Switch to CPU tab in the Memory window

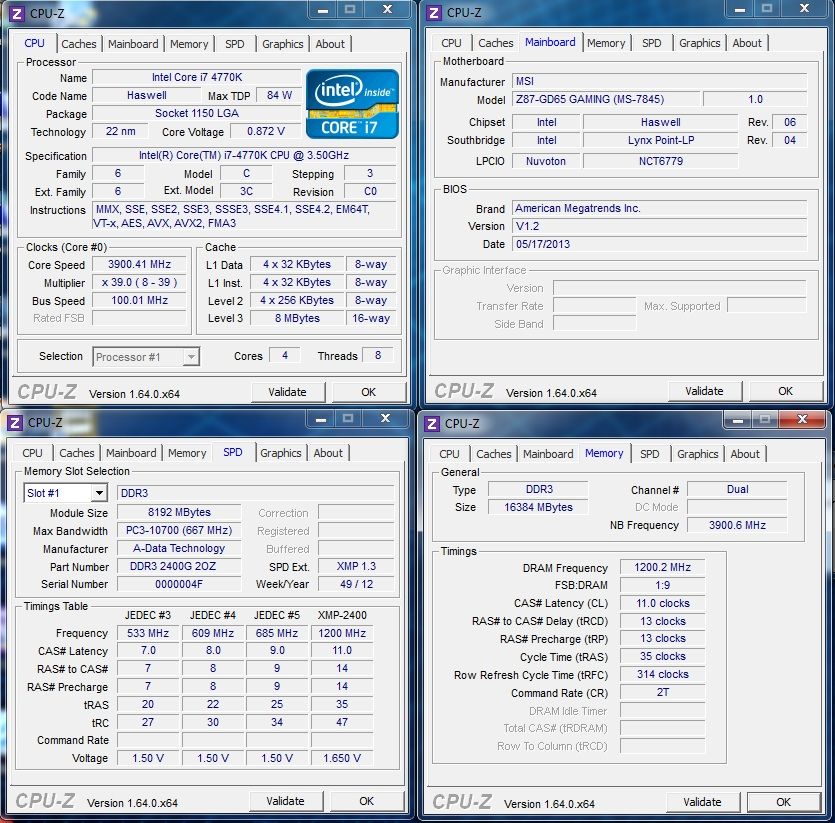coord(449,454)
